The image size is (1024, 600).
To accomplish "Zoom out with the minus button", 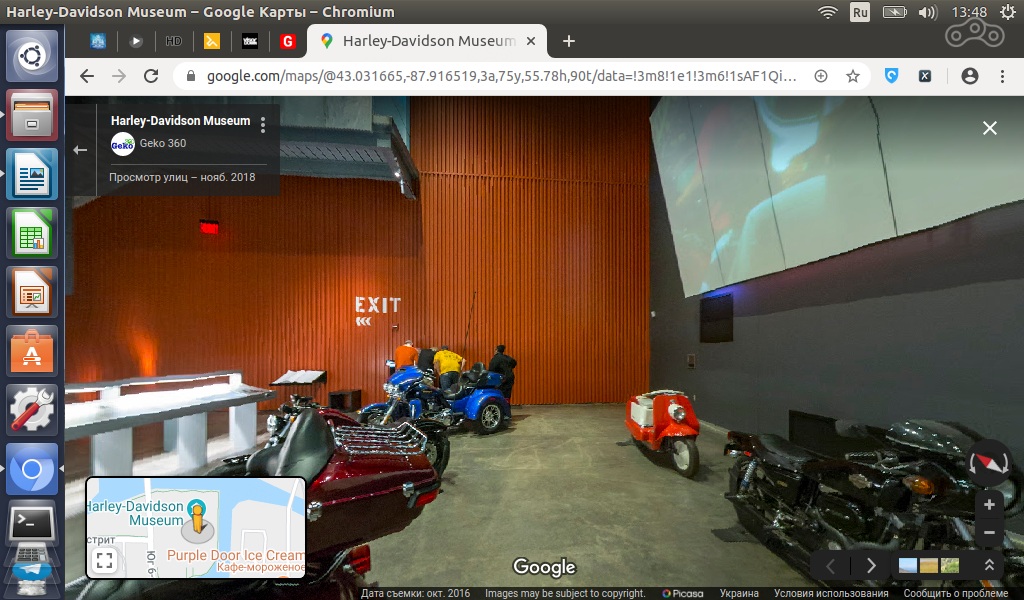I will tap(989, 533).
